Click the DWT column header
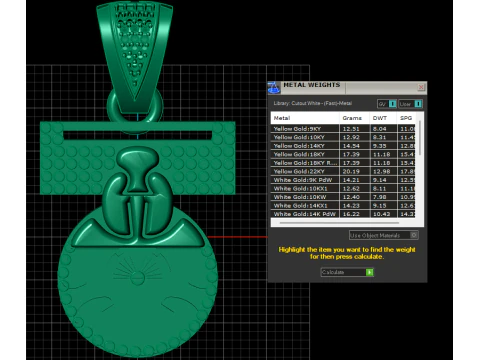This screenshot has width=480, height=360. pos(383,118)
